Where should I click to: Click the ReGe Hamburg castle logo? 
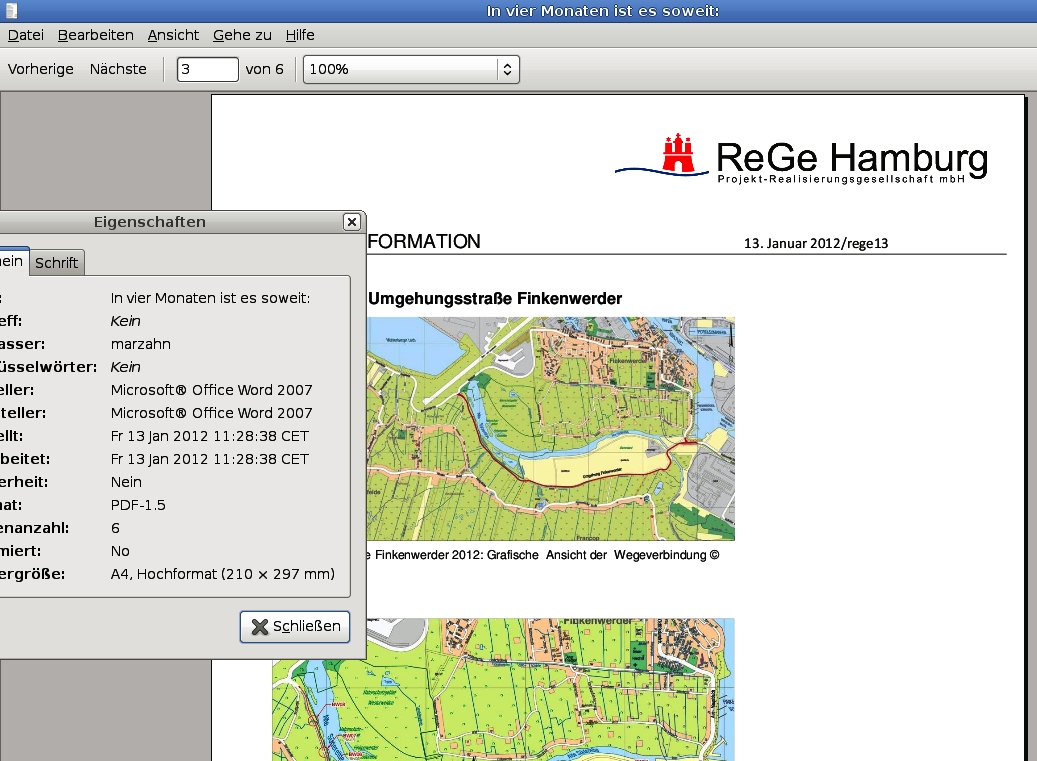pyautogui.click(x=679, y=153)
